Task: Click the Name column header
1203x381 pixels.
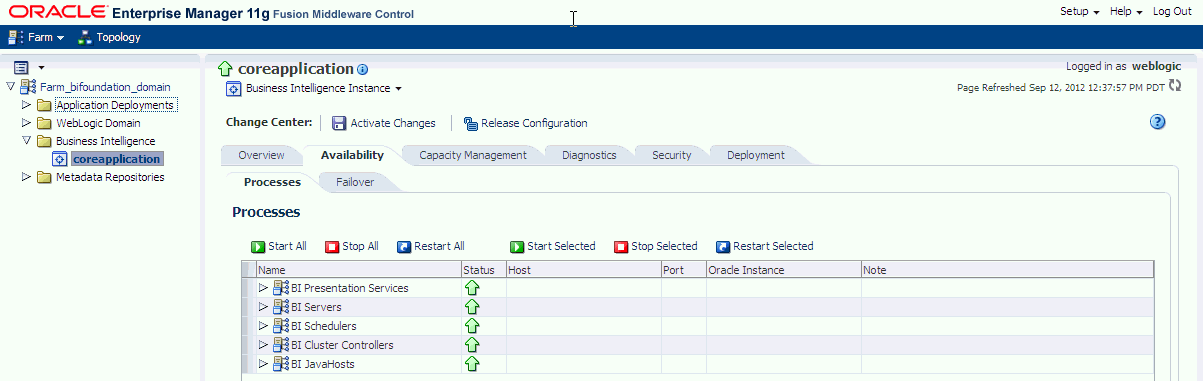Action: click(x=358, y=270)
